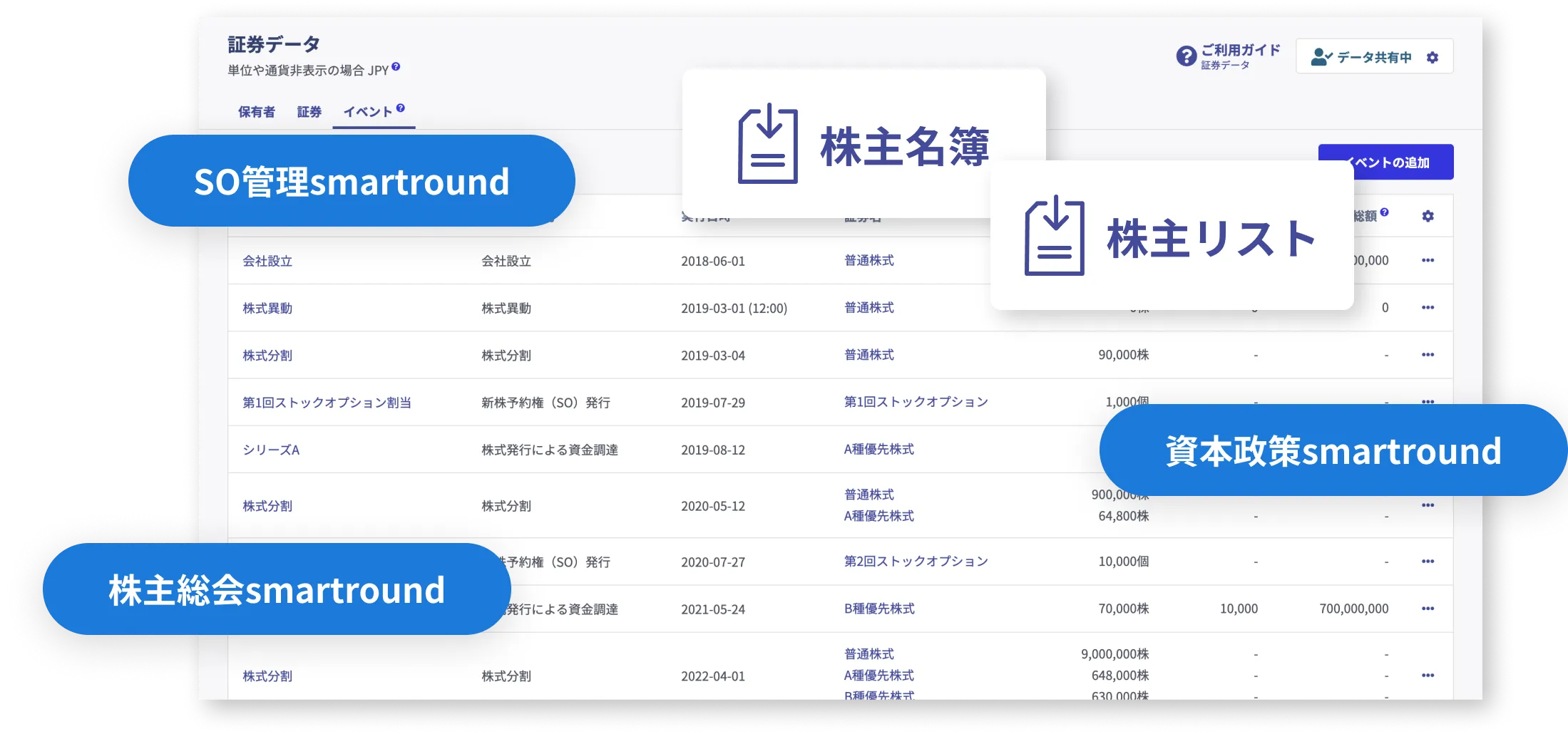The image size is (1568, 734).
Task: Click the date 2018-06-01
Action: (713, 261)
